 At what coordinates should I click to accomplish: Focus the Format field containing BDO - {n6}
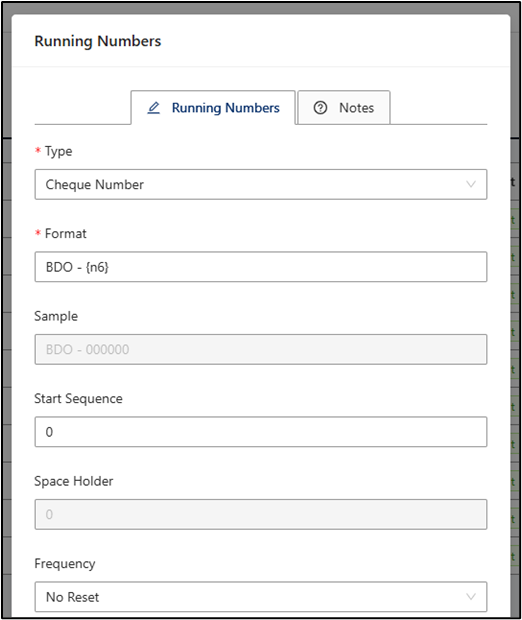(261, 267)
